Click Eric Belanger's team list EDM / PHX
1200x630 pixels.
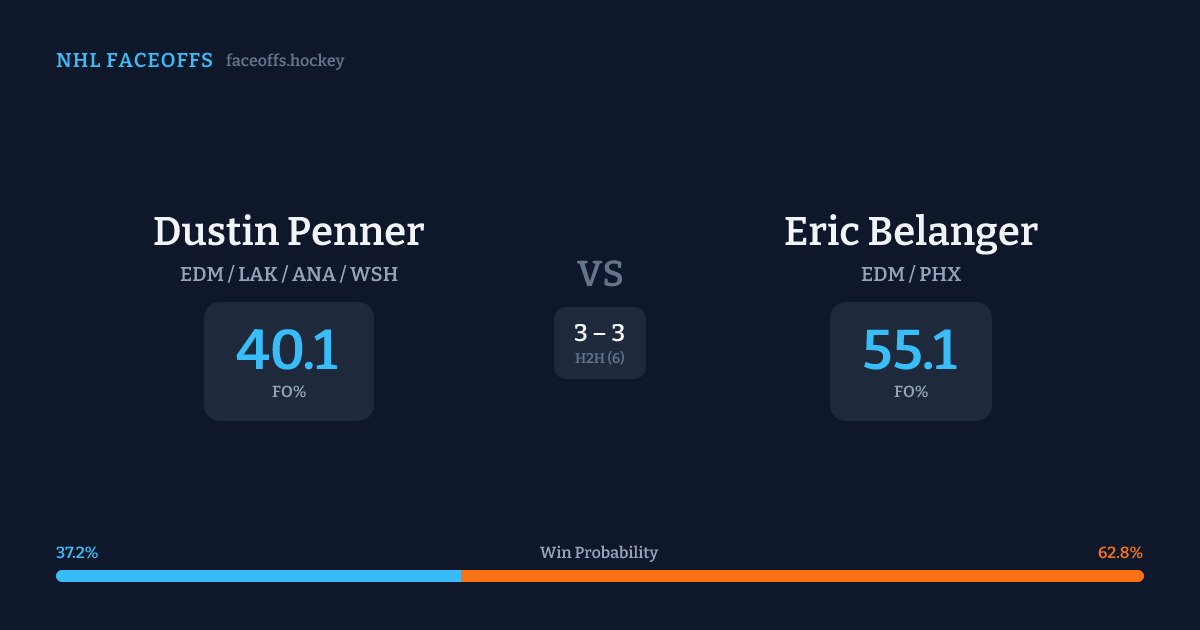pyautogui.click(x=911, y=274)
